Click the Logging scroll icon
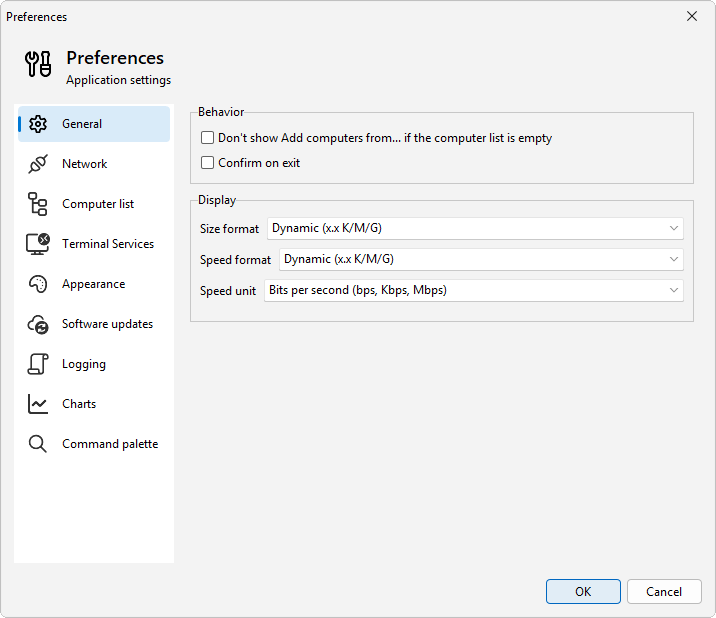This screenshot has height=618, width=716. pos(38,364)
